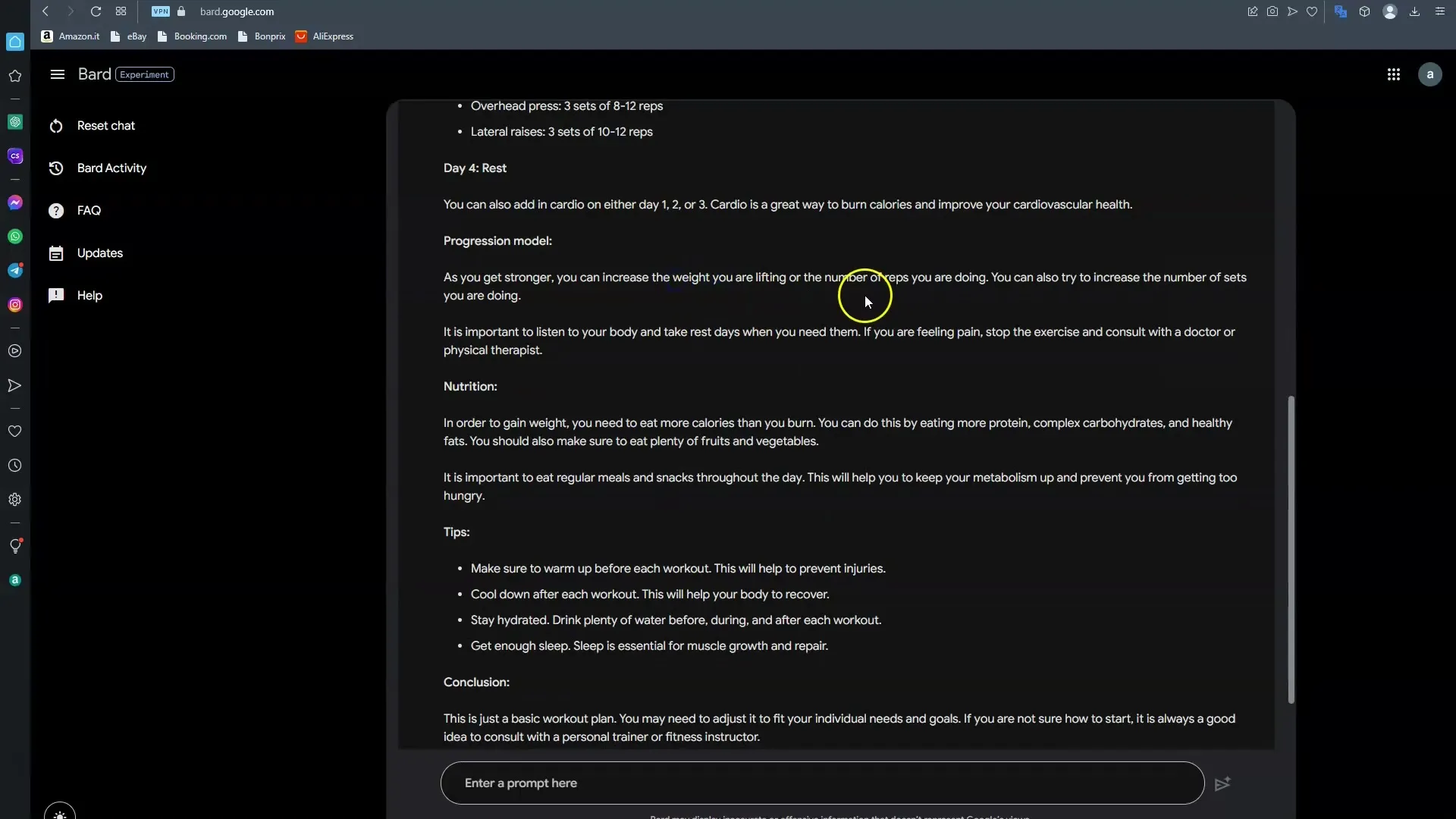This screenshot has height=819, width=1456.
Task: Open Bard Activity panel
Action: [112, 167]
